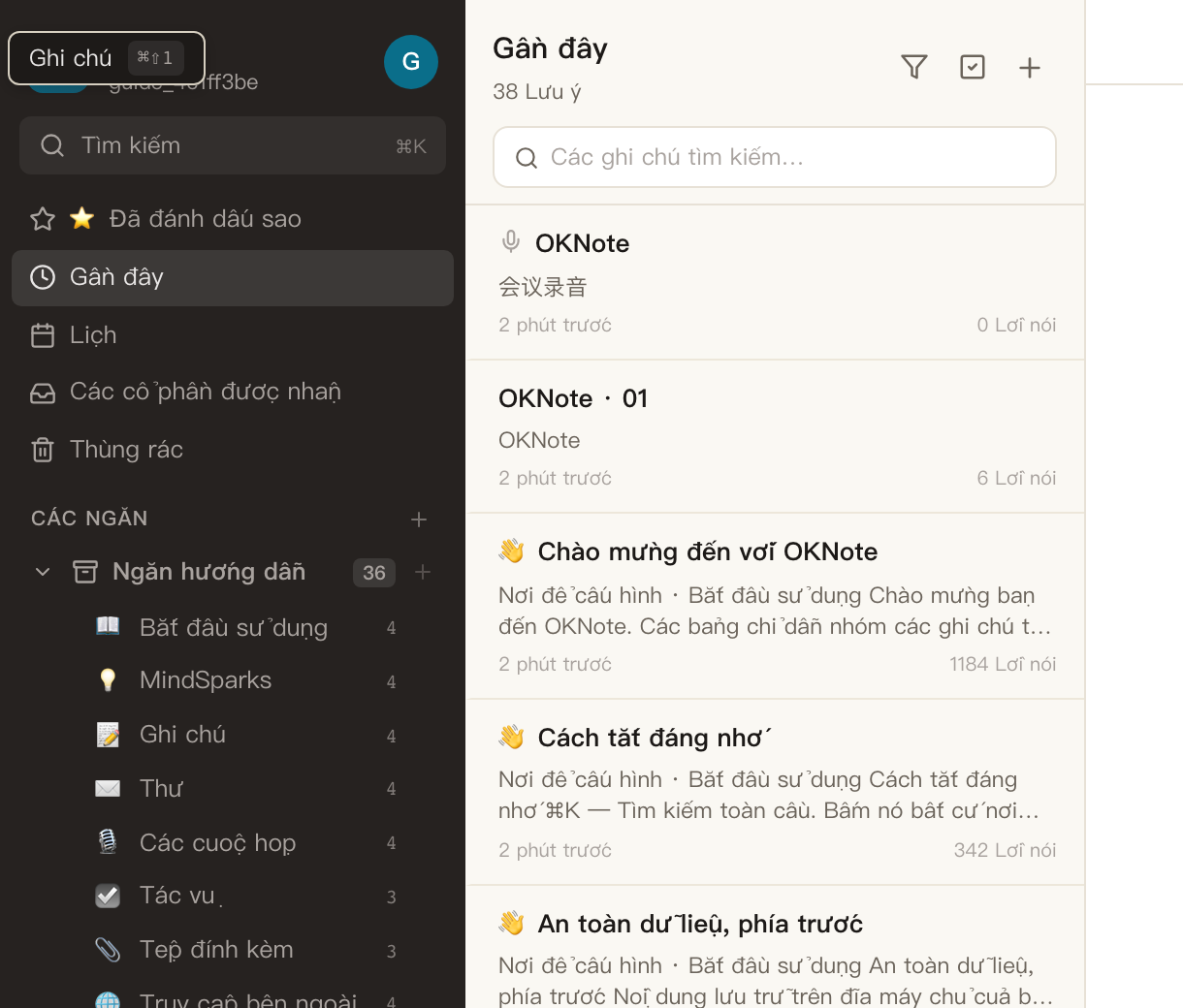
Task: Open Thùng rác trash
Action: click(x=233, y=450)
